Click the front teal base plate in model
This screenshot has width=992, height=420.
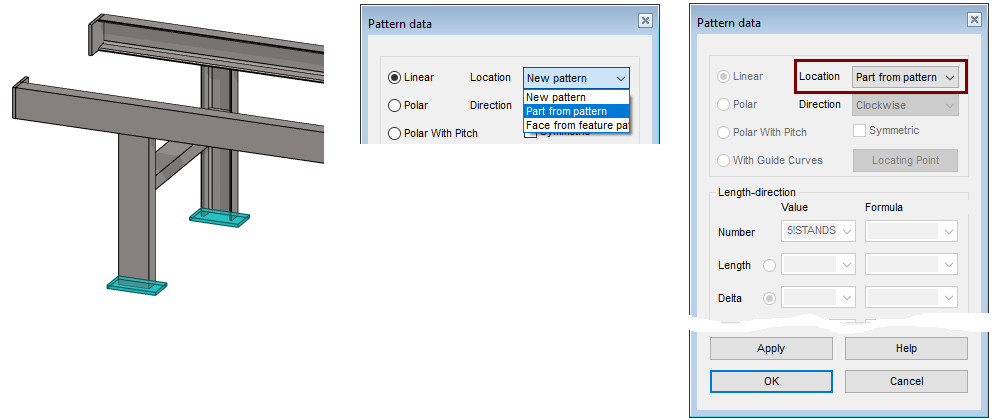click(x=136, y=284)
